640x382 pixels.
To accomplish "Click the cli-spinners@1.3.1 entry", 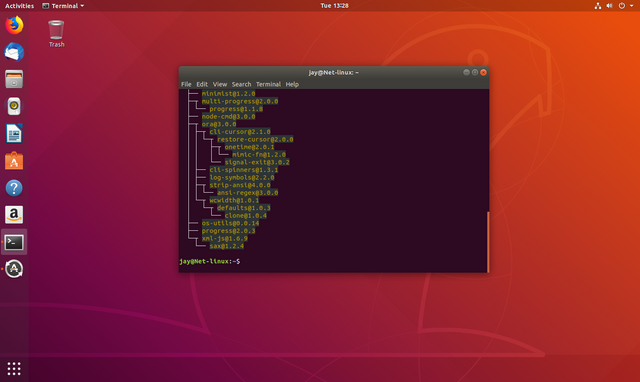I will coord(244,170).
